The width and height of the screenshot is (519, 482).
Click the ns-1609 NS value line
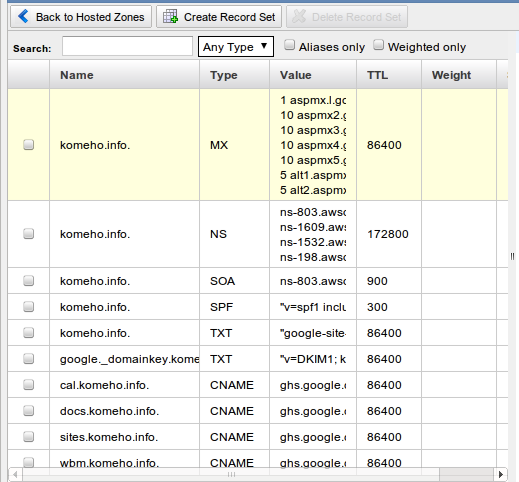(x=313, y=227)
